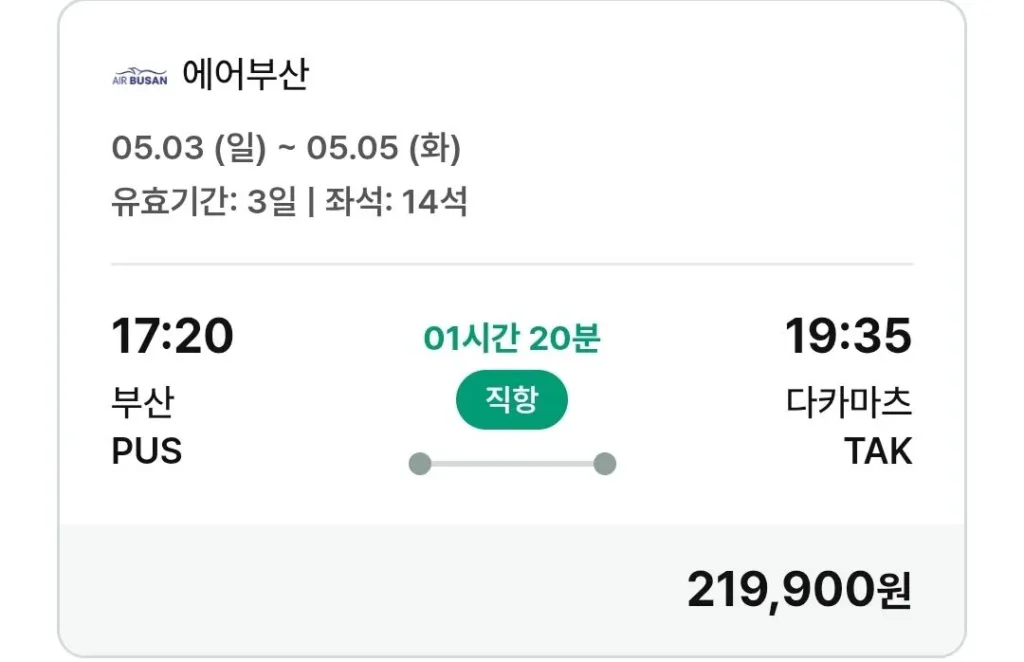Select the 직항 direct flight badge
The height and width of the screenshot is (662, 1024).
point(511,399)
